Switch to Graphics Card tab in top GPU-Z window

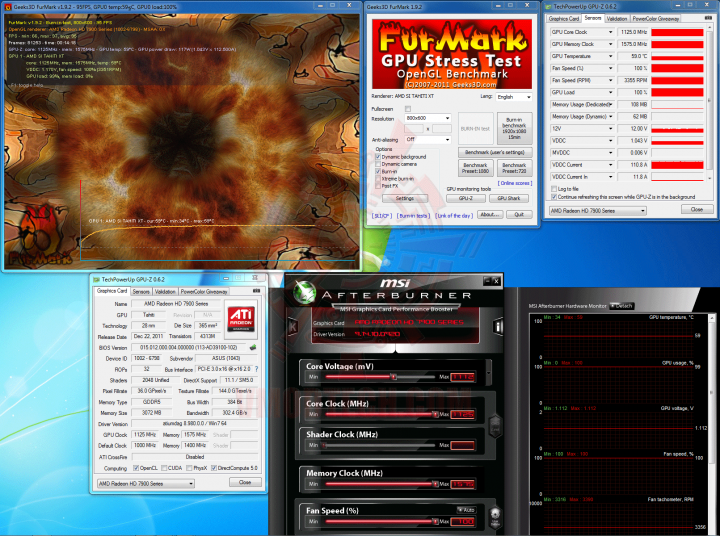point(564,19)
